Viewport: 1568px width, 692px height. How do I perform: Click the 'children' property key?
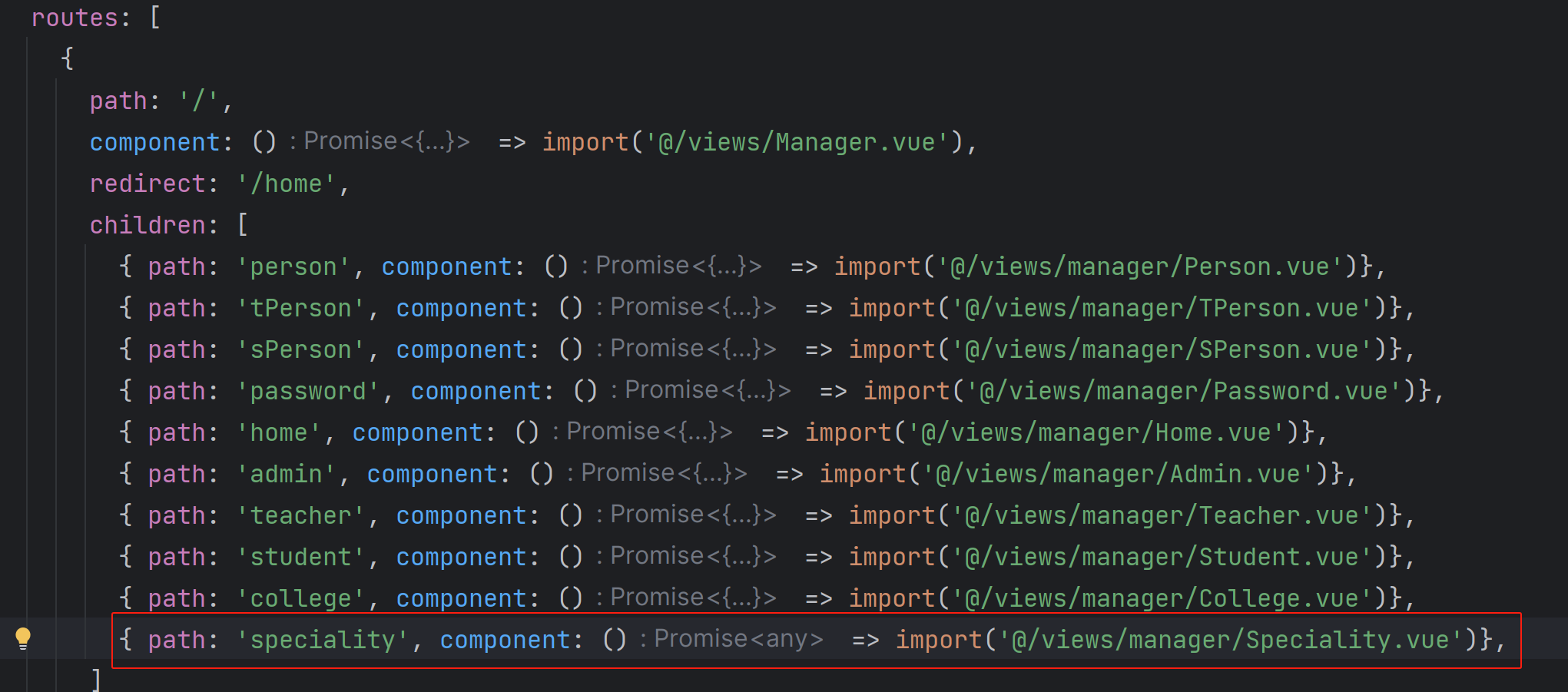[148, 225]
